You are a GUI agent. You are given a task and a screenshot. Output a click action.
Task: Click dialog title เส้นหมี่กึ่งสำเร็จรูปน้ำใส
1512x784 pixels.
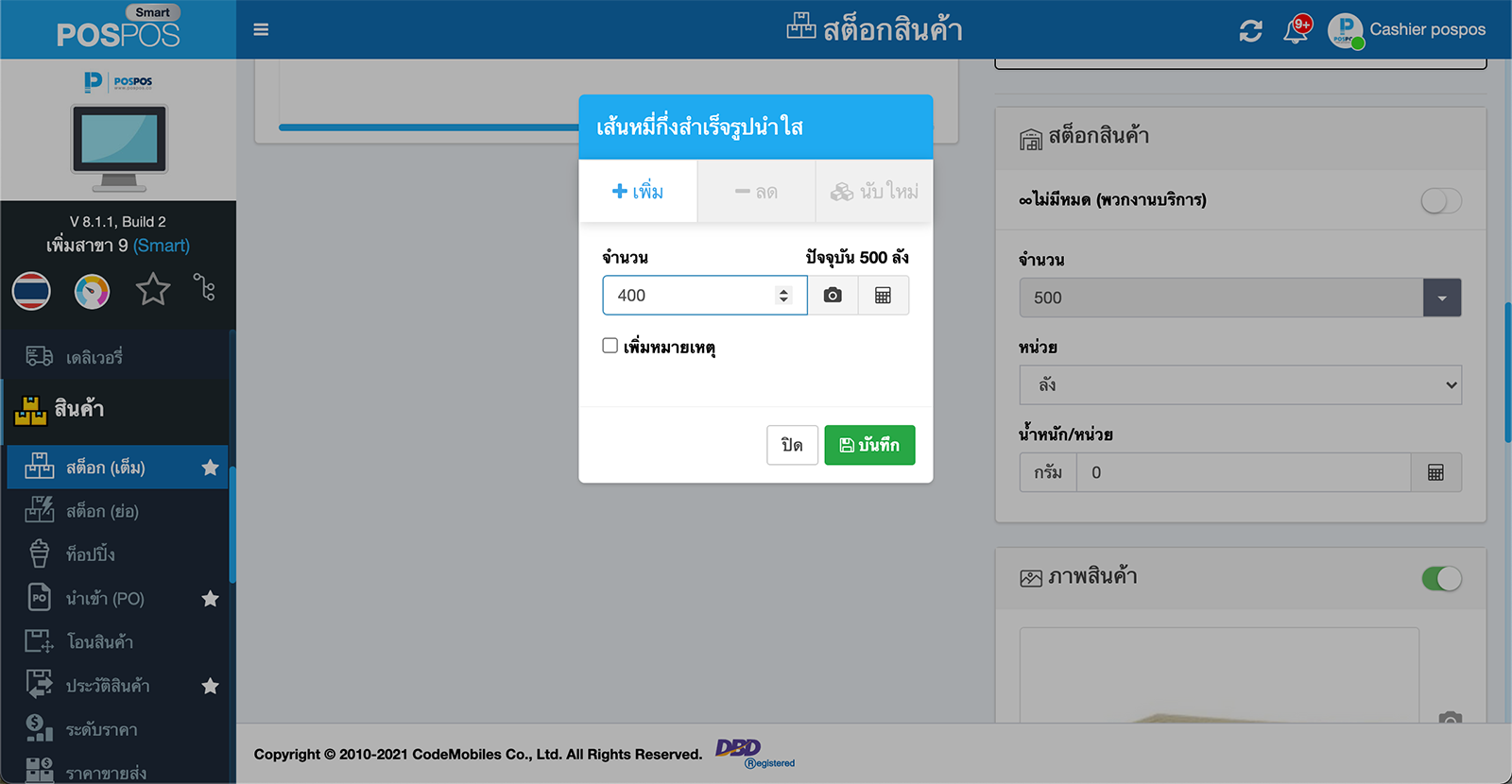tap(699, 127)
